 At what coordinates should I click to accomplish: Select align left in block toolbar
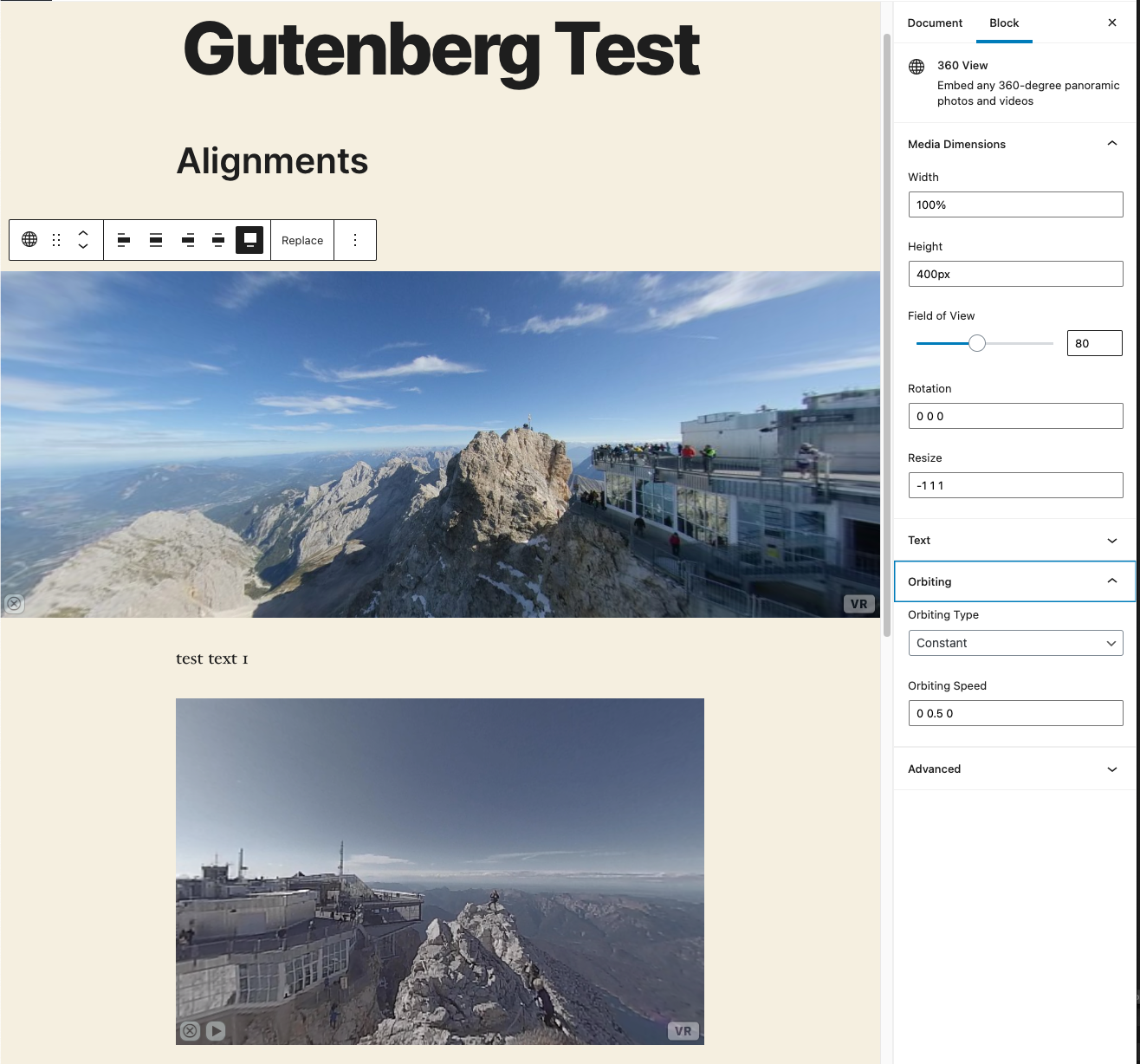tap(124, 240)
